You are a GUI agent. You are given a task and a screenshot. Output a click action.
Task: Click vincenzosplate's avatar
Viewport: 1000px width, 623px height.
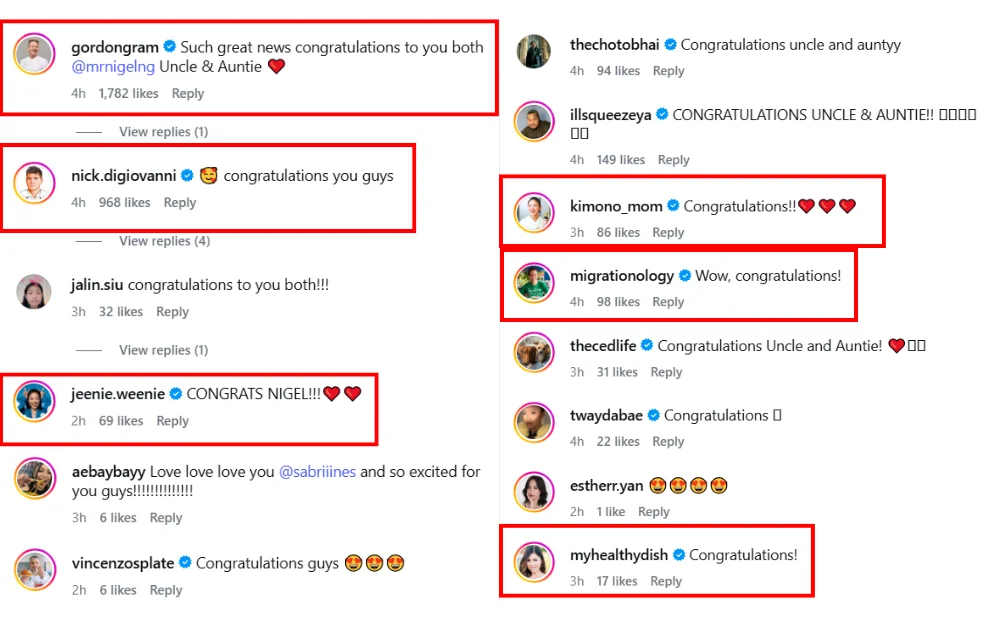point(33,570)
